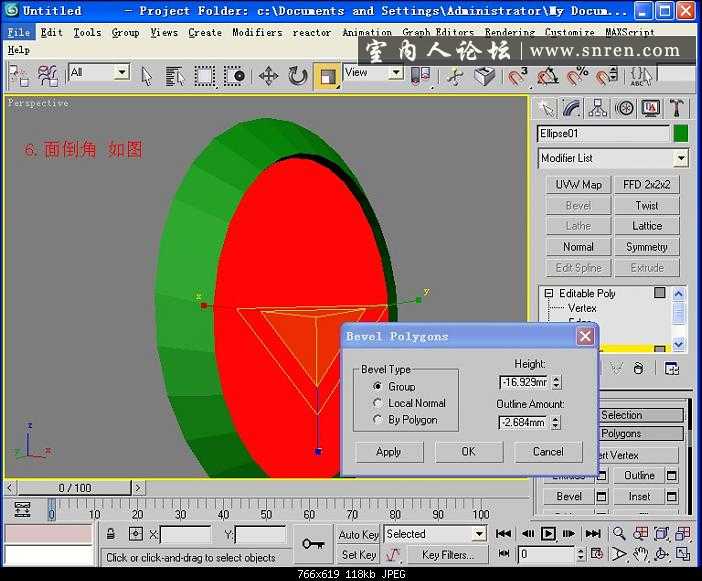Click the 0 / 100 time slider
Image resolution: width=702 pixels, height=581 pixels.
pos(75,487)
